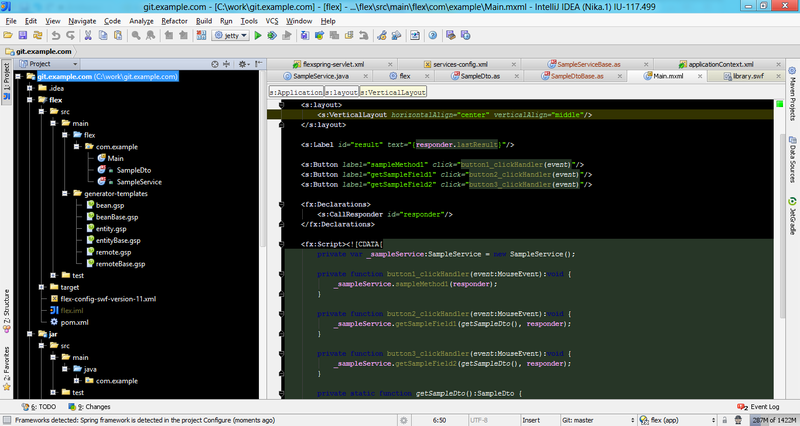Open the flex (app) status bar dropdown
Image resolution: width=800 pixels, height=426 pixels.
(x=677, y=420)
